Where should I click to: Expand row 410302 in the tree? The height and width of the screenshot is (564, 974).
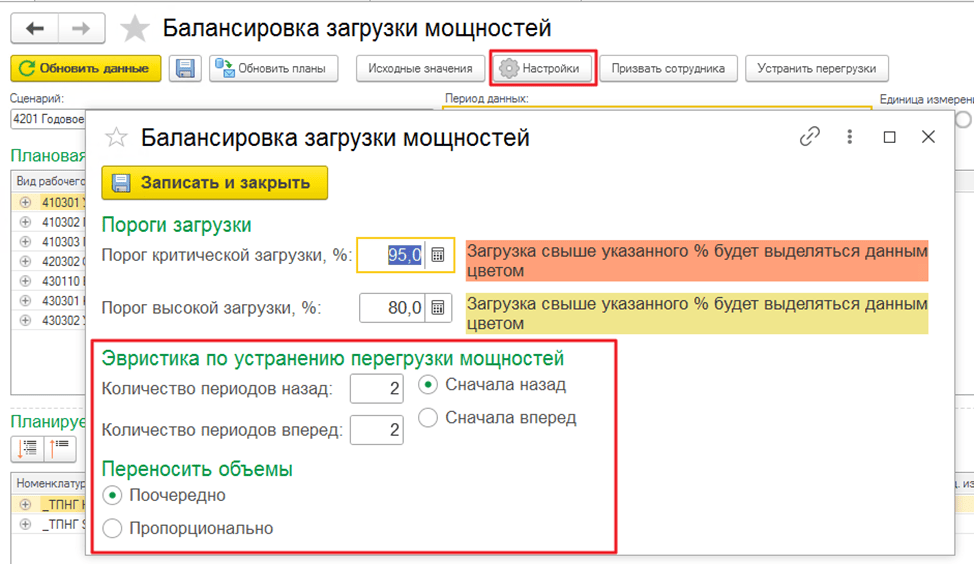coord(25,222)
